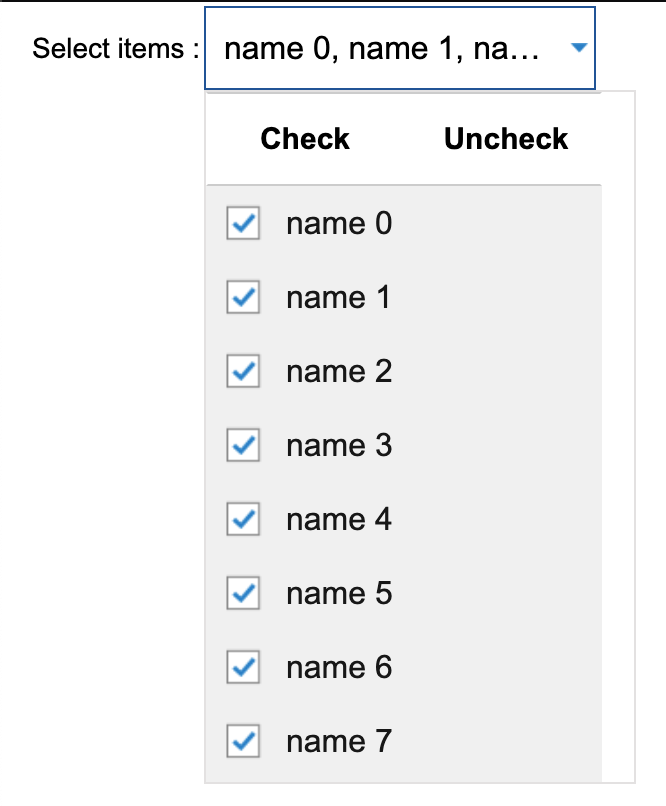
Task: Click the Check all button
Action: [x=305, y=139]
